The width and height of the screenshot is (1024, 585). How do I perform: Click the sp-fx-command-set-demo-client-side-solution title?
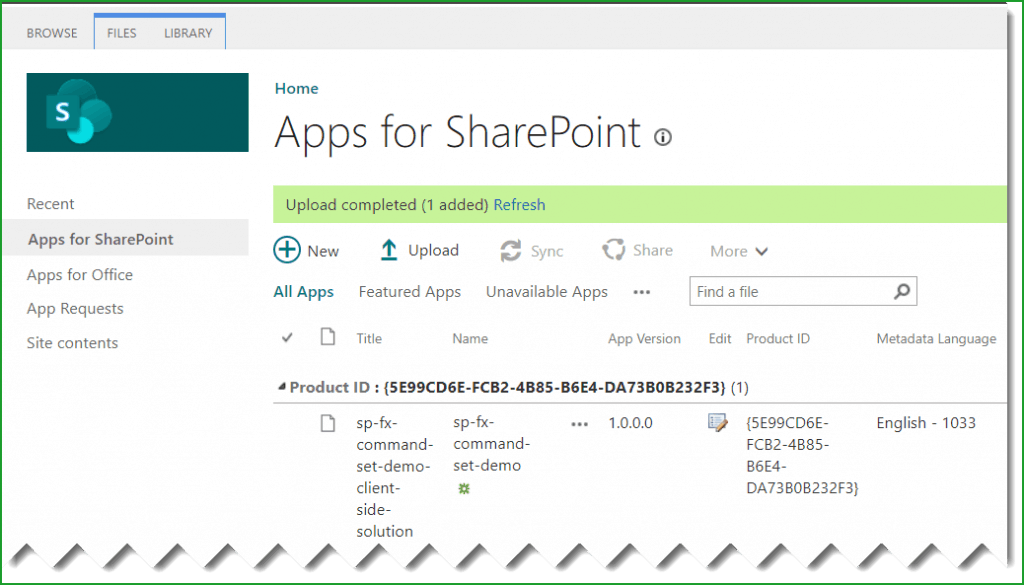click(394, 477)
